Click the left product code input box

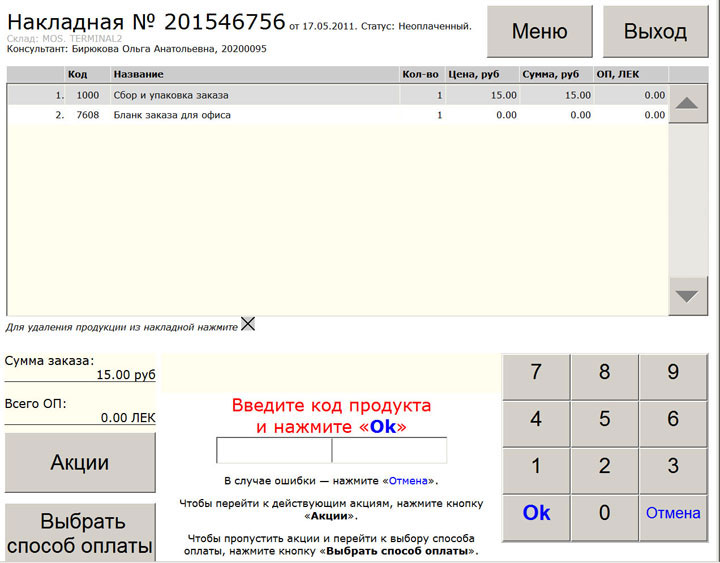point(274,450)
